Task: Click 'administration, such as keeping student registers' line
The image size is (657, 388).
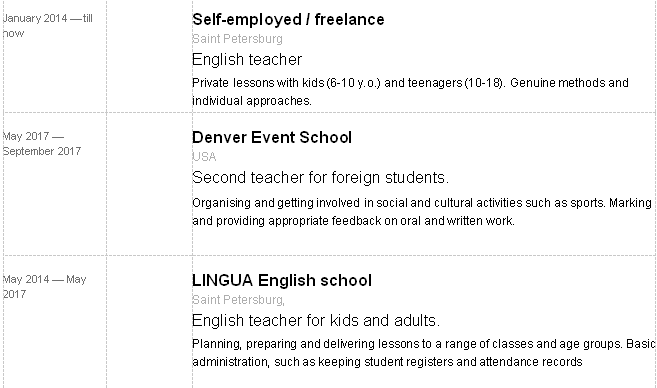Action: point(387,362)
